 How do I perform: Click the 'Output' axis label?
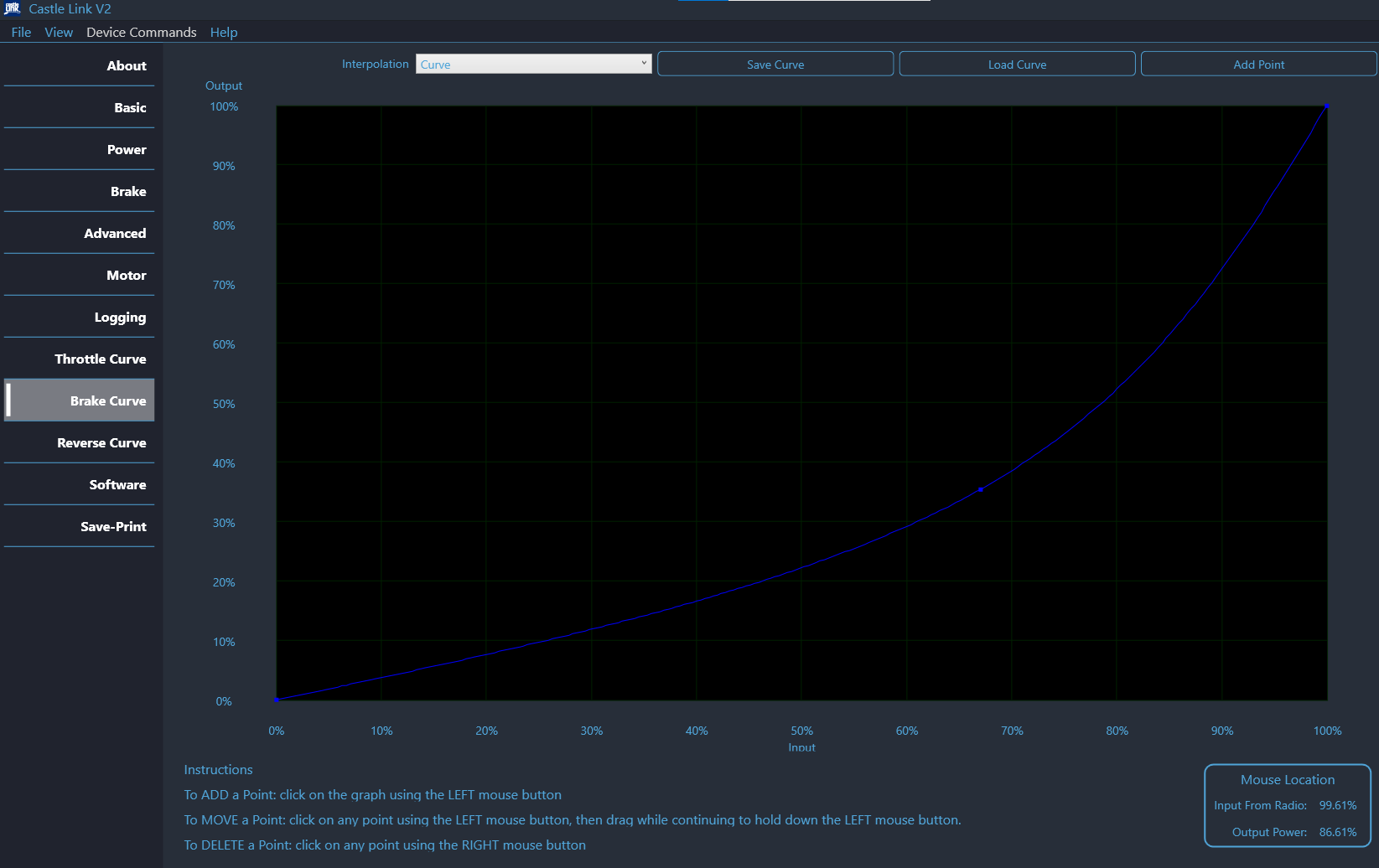(224, 85)
